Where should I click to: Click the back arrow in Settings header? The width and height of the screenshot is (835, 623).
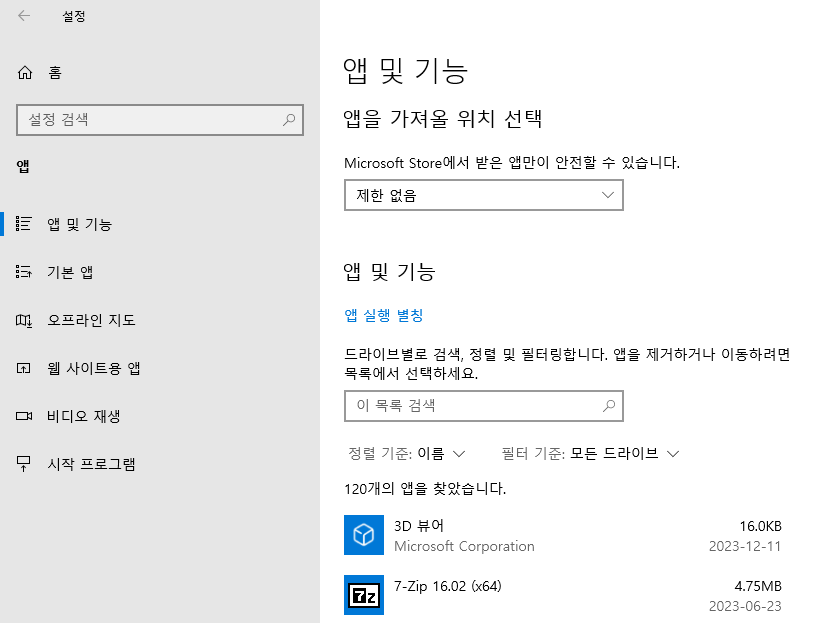tap(24, 16)
